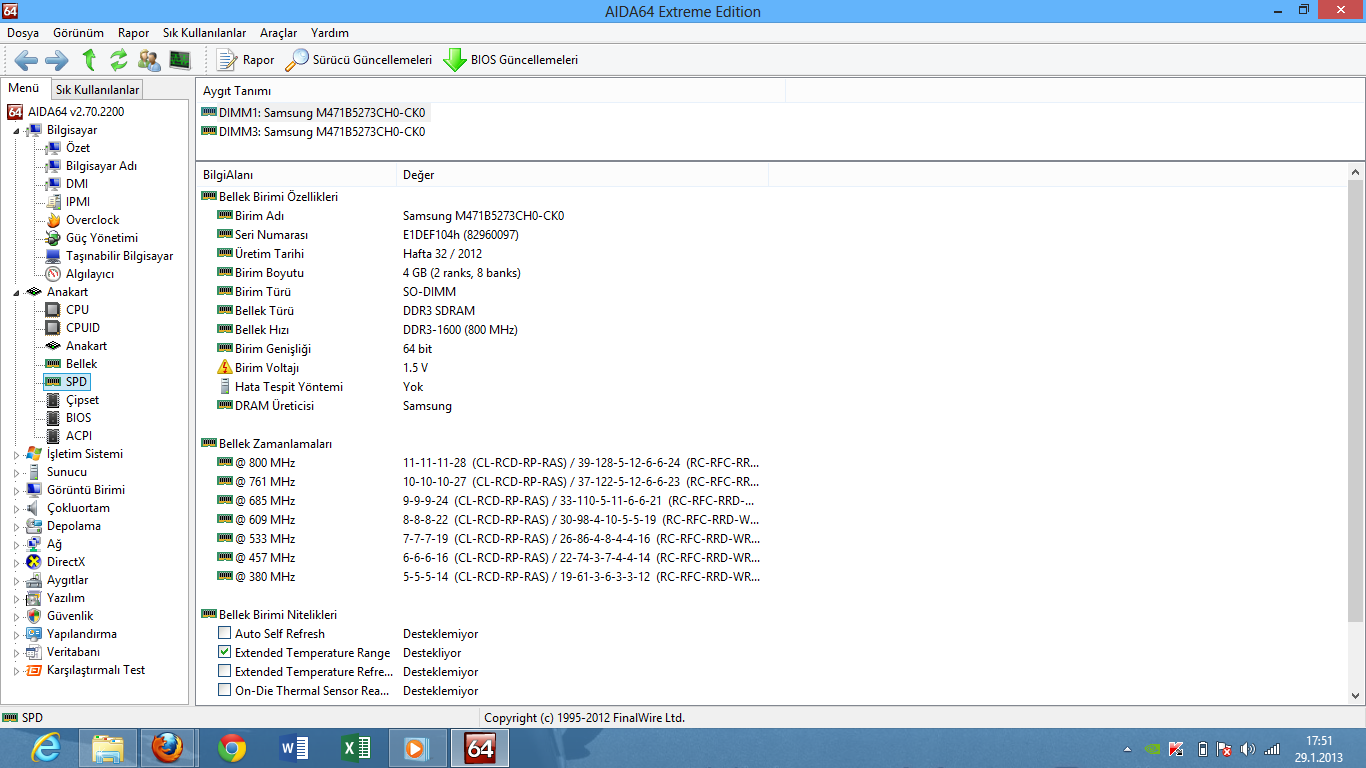Click the Yazılım tree icon

coord(34,598)
